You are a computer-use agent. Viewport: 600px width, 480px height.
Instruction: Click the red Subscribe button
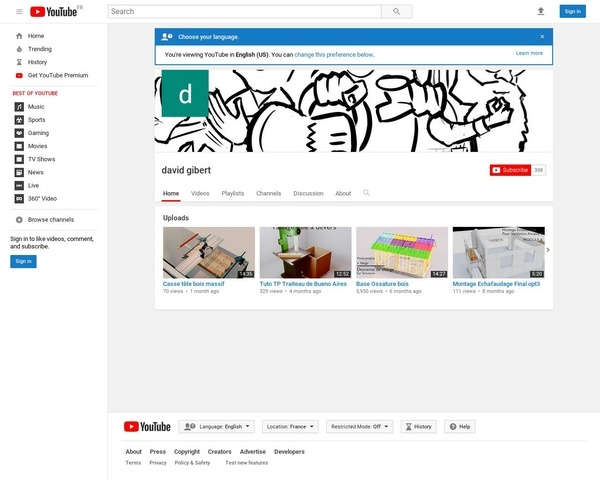pyautogui.click(x=510, y=170)
